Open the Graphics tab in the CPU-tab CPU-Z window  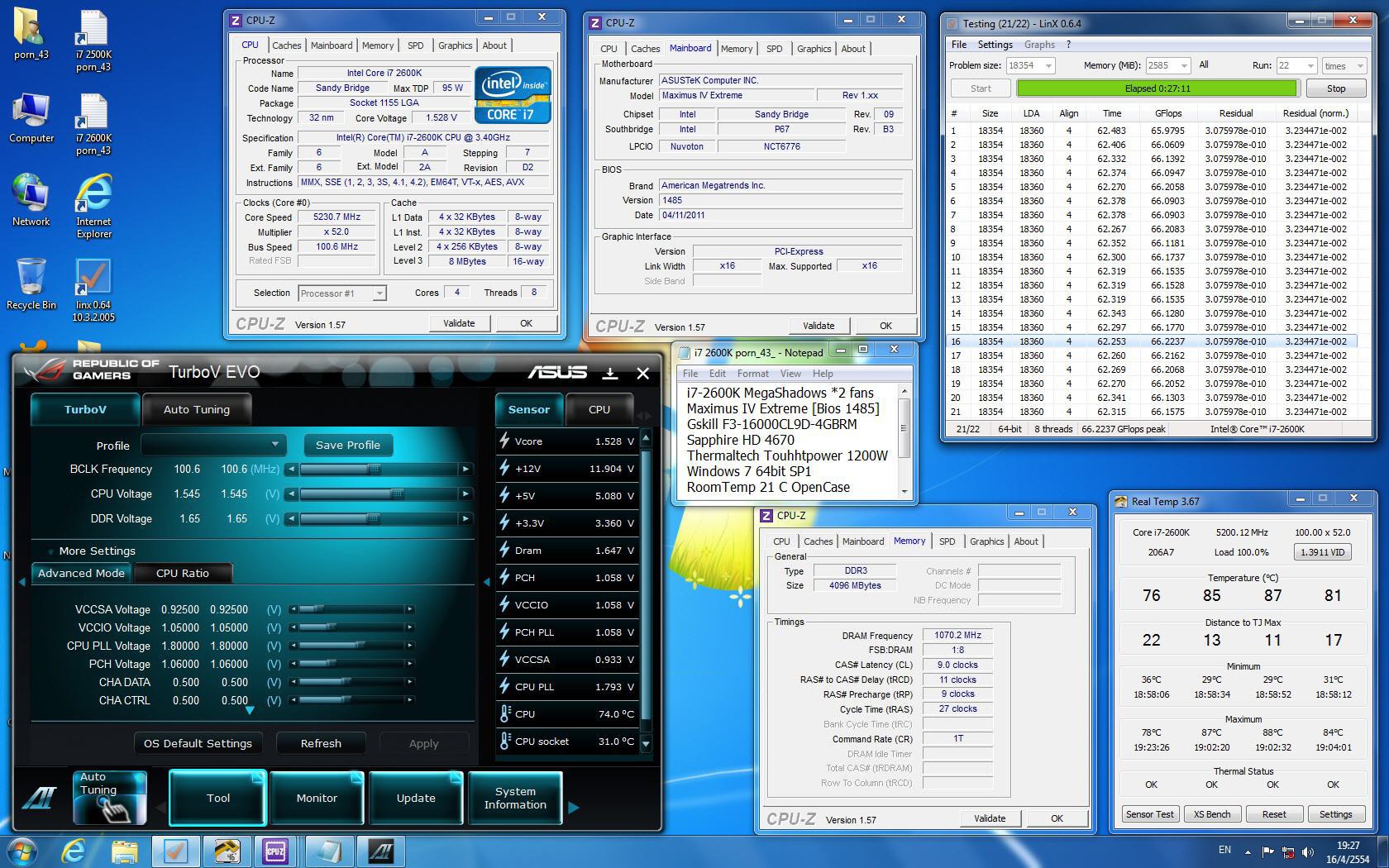pyautogui.click(x=455, y=45)
